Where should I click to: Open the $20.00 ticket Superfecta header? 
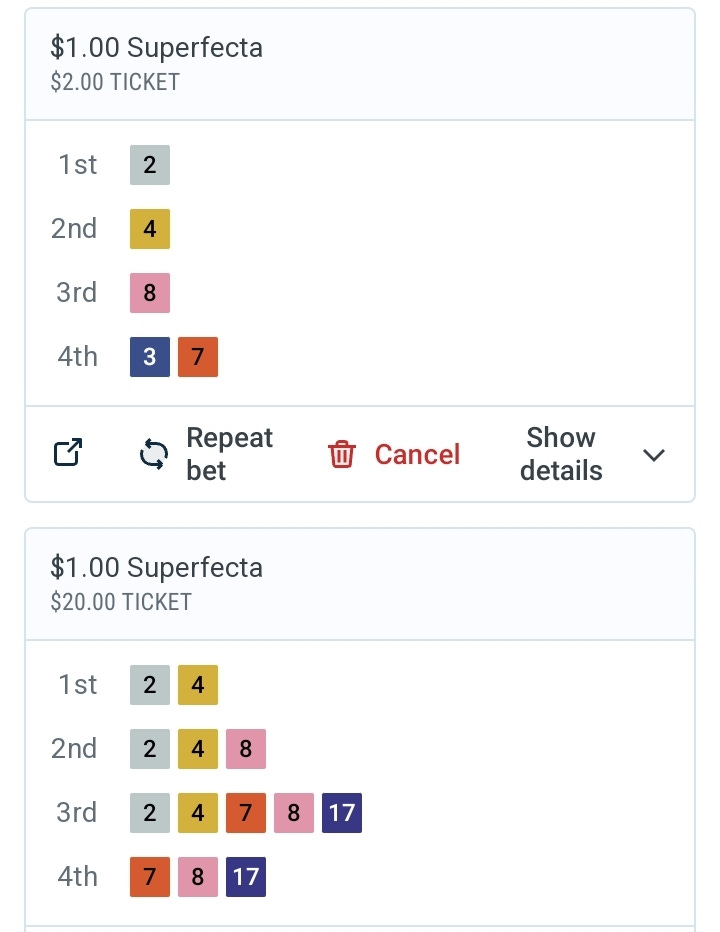[x=360, y=584]
